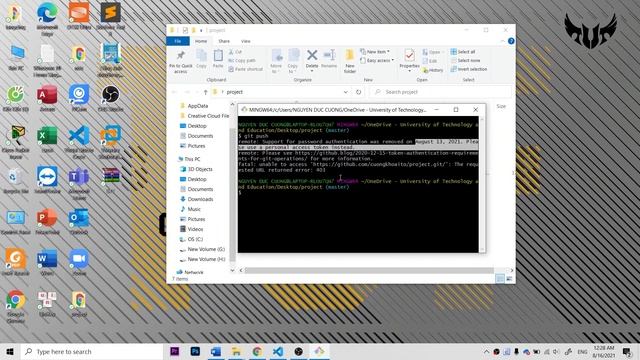Switch to the Share ribbon tab
The image size is (640, 360).
pyautogui.click(x=224, y=41)
